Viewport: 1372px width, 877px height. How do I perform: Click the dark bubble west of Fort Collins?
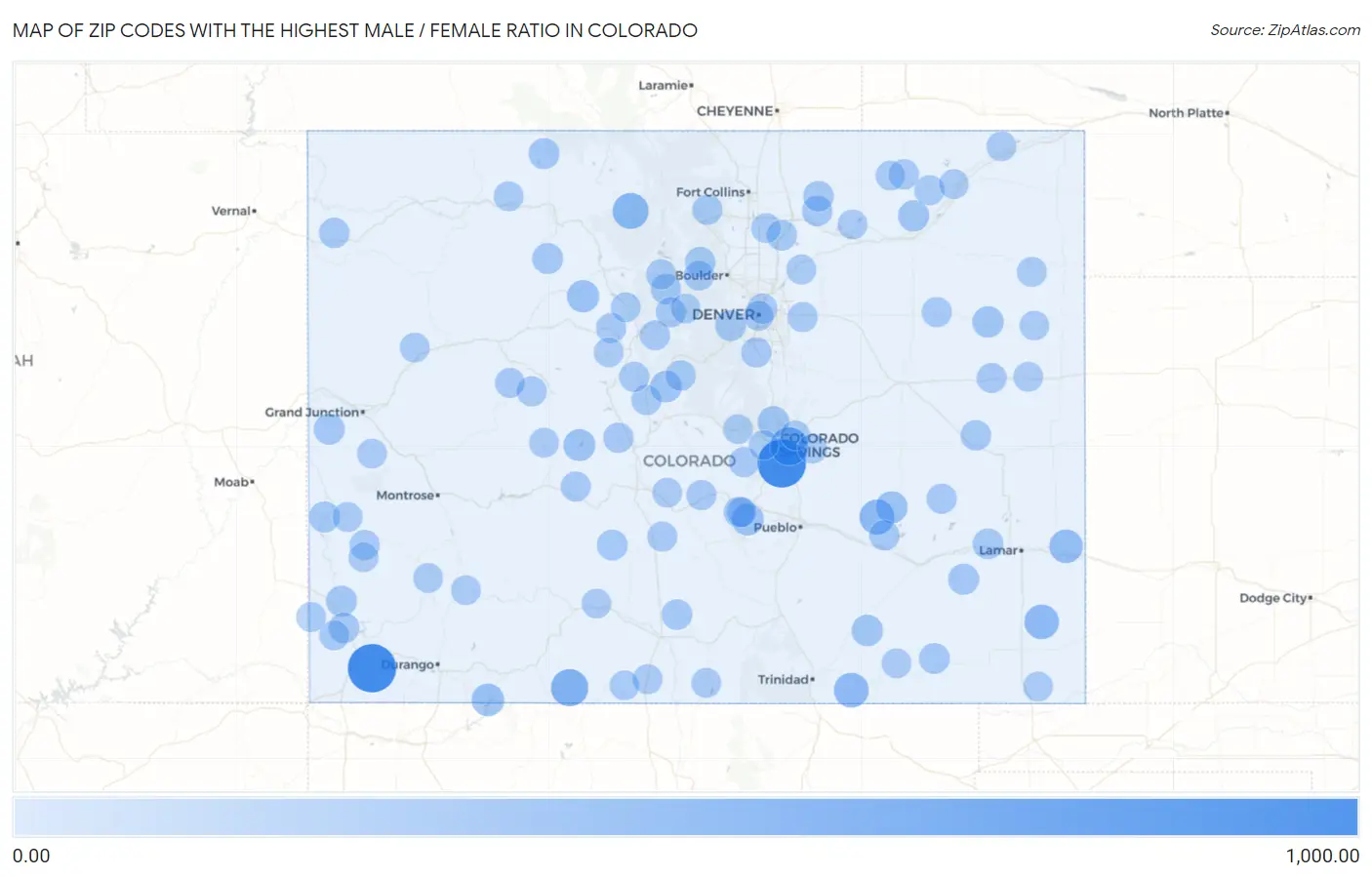coord(630,211)
